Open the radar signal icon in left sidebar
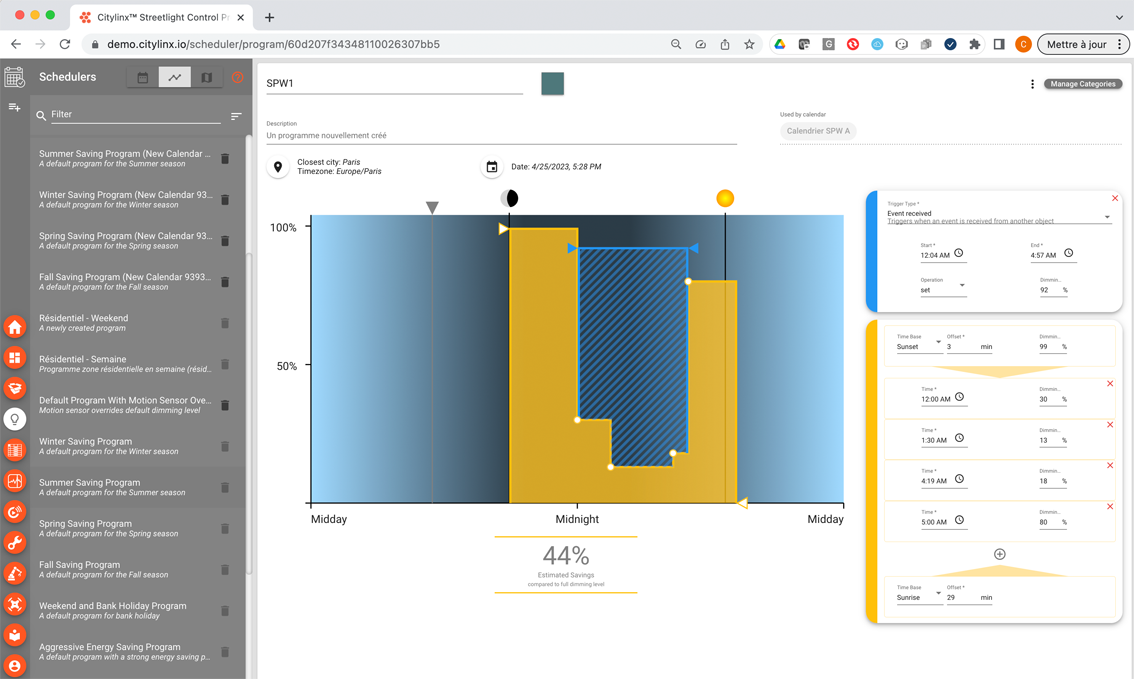The width and height of the screenshot is (1134, 679). [14, 512]
